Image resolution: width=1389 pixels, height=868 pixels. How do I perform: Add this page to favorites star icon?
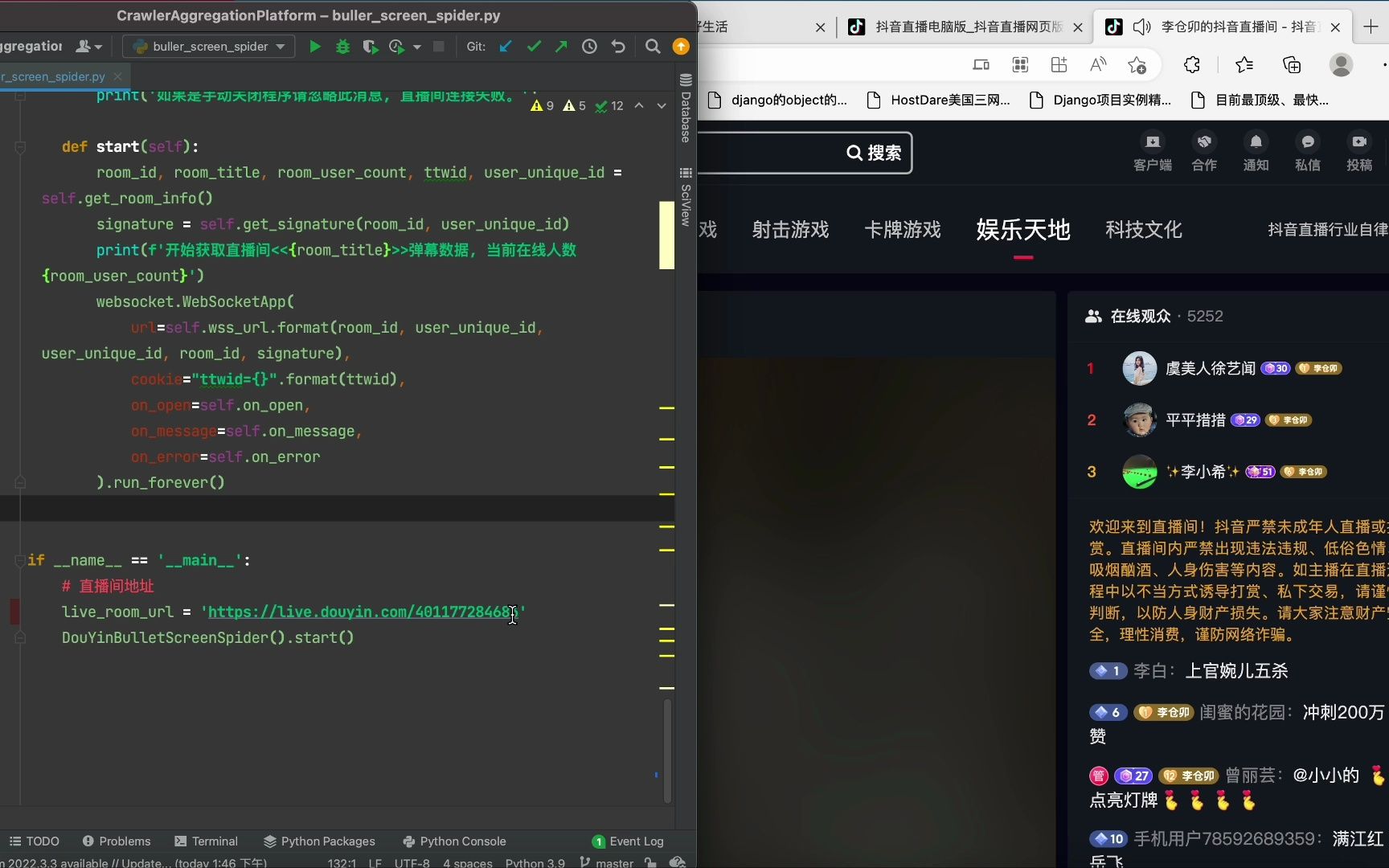pyautogui.click(x=1137, y=65)
